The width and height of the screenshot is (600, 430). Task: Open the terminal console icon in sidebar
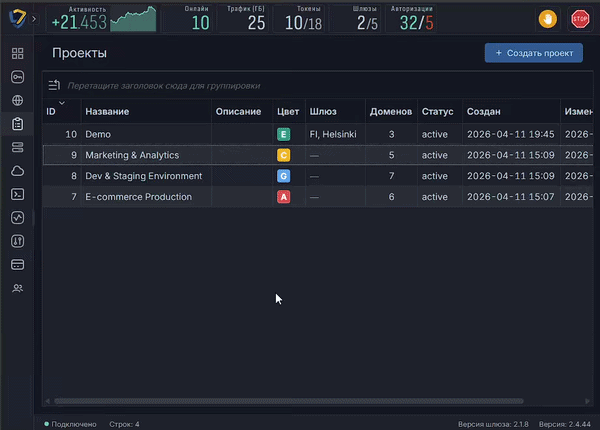coord(17,194)
